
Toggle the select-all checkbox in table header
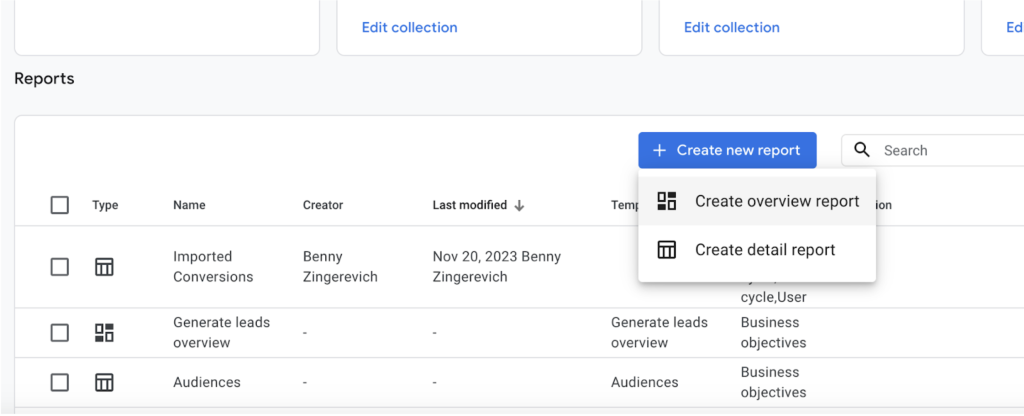(60, 205)
